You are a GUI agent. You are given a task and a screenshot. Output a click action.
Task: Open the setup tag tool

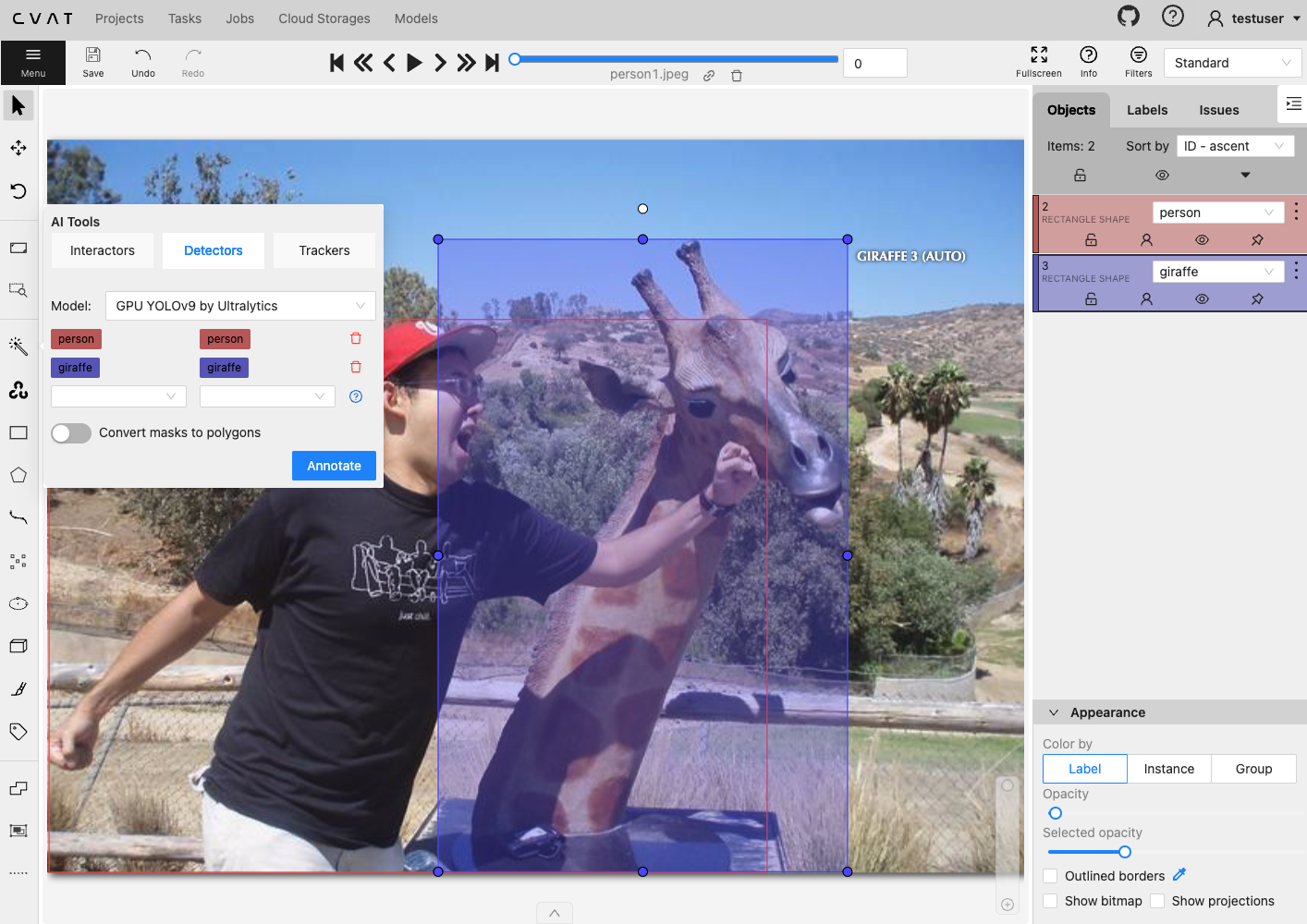(18, 731)
